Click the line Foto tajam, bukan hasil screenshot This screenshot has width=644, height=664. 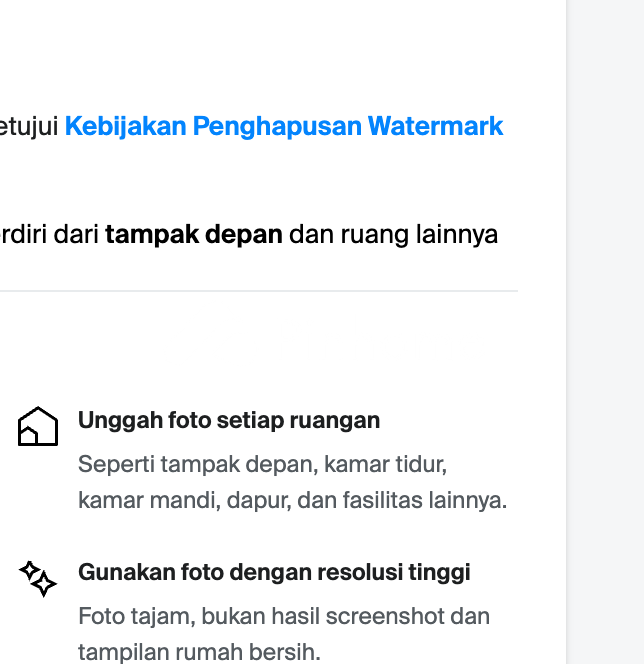pyautogui.click(x=284, y=615)
